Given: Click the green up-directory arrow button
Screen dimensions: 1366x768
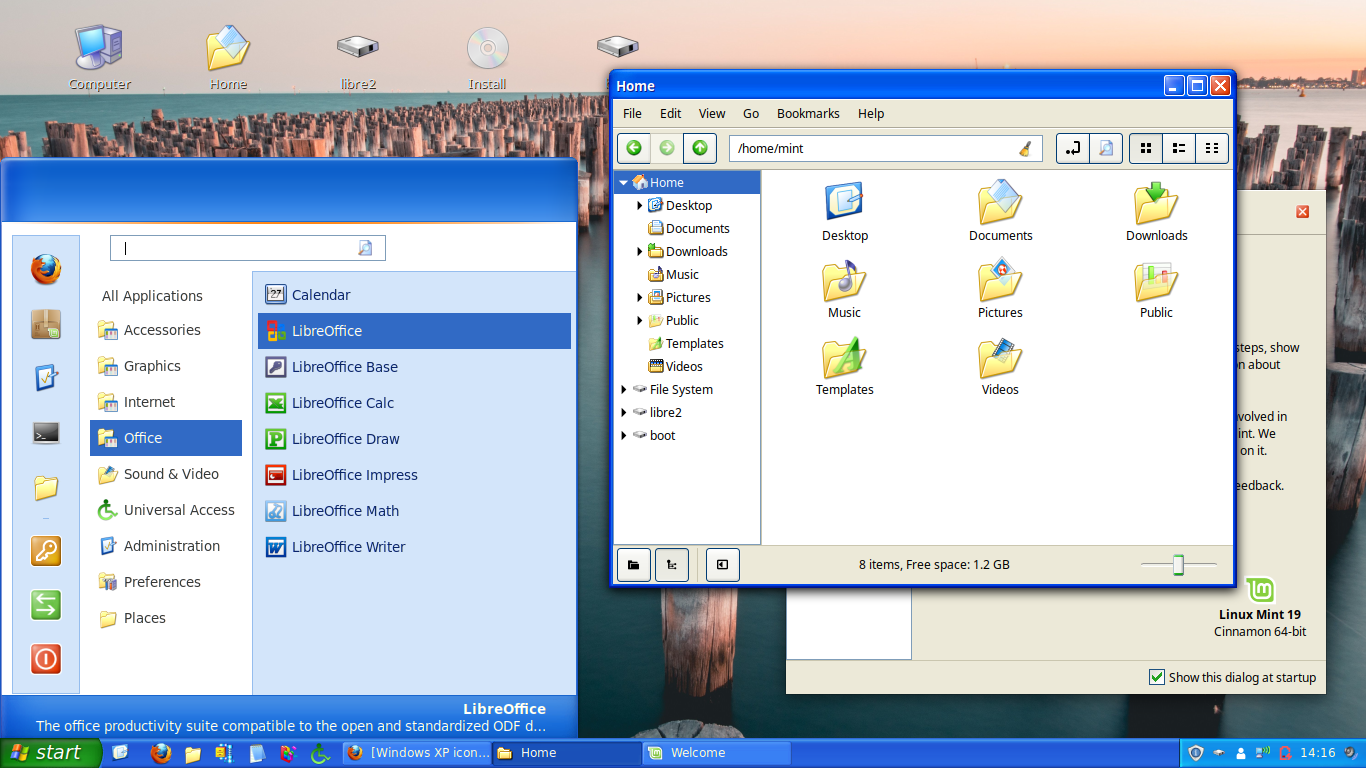Looking at the screenshot, I should point(700,148).
